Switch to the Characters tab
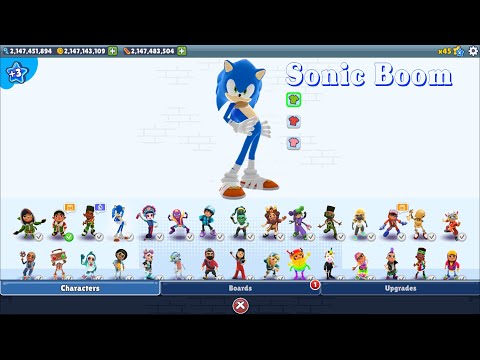This screenshot has height=360, width=480. (x=80, y=288)
